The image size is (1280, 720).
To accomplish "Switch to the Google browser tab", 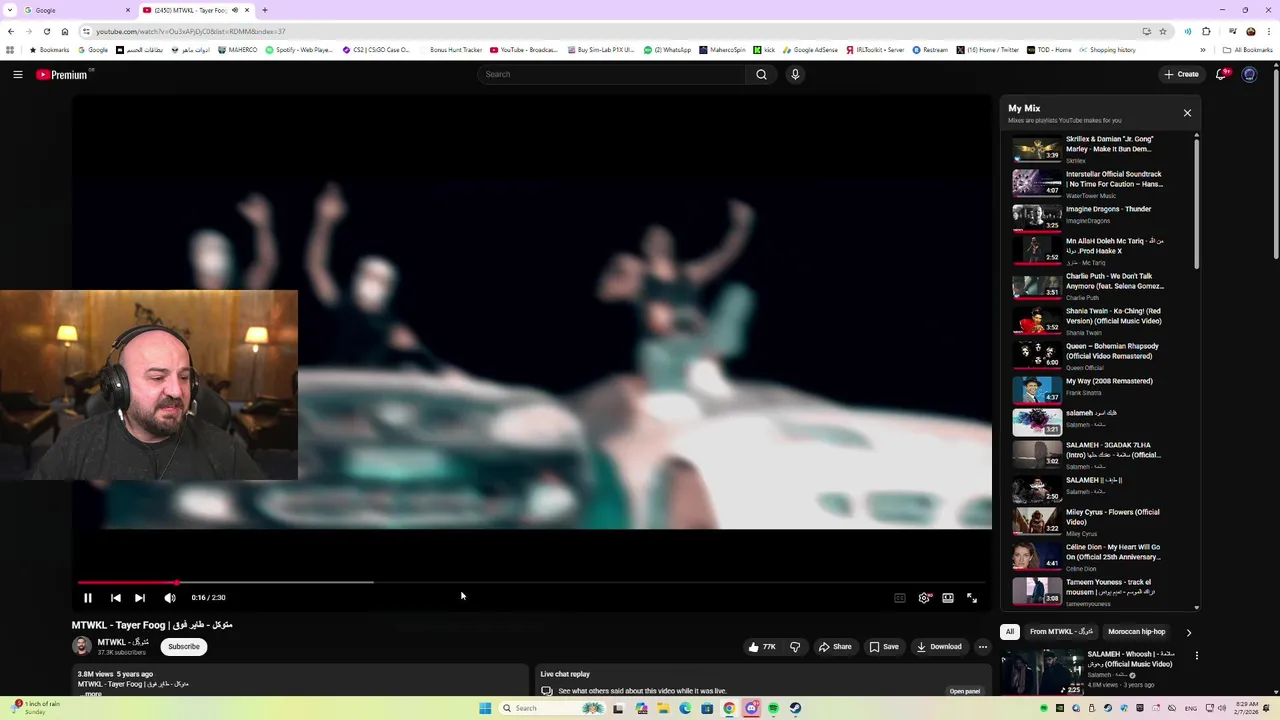I will (75, 10).
